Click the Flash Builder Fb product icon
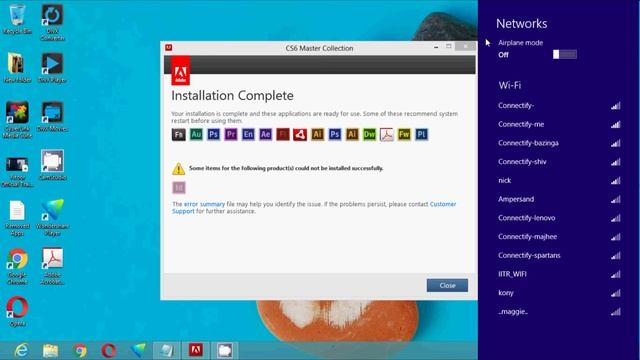 click(x=178, y=134)
